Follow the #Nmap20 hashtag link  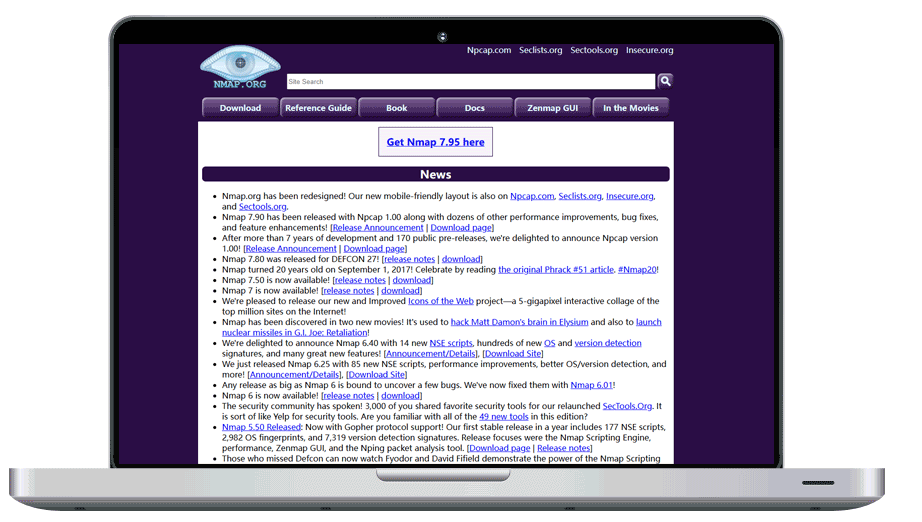click(639, 270)
